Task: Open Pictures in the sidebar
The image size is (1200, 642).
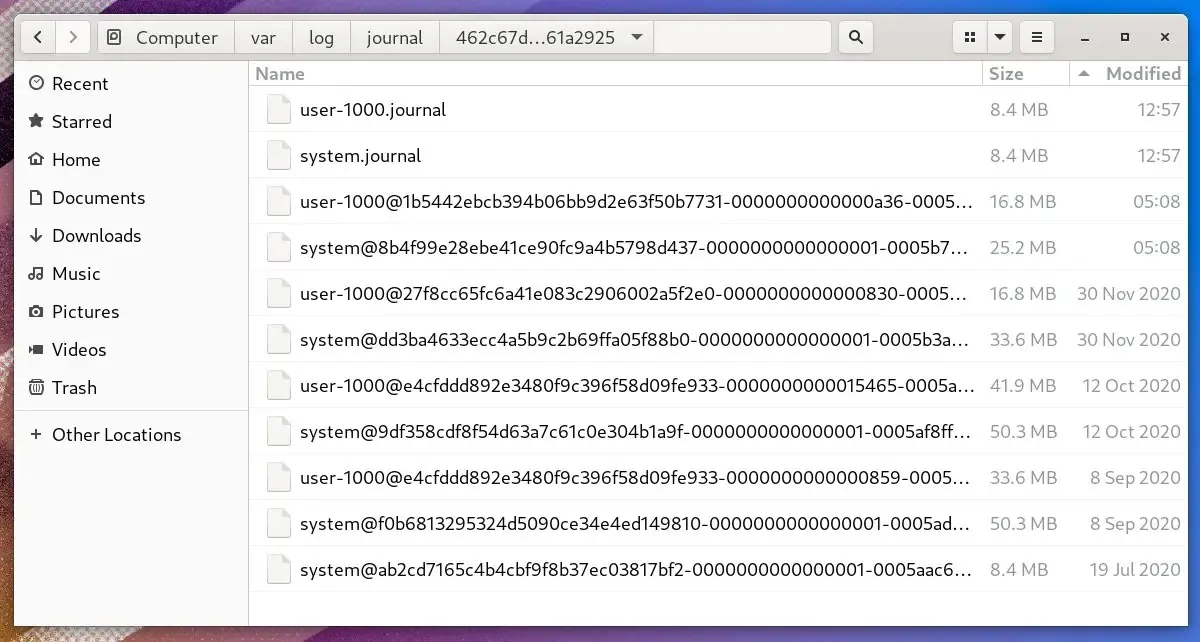Action: tap(131, 312)
